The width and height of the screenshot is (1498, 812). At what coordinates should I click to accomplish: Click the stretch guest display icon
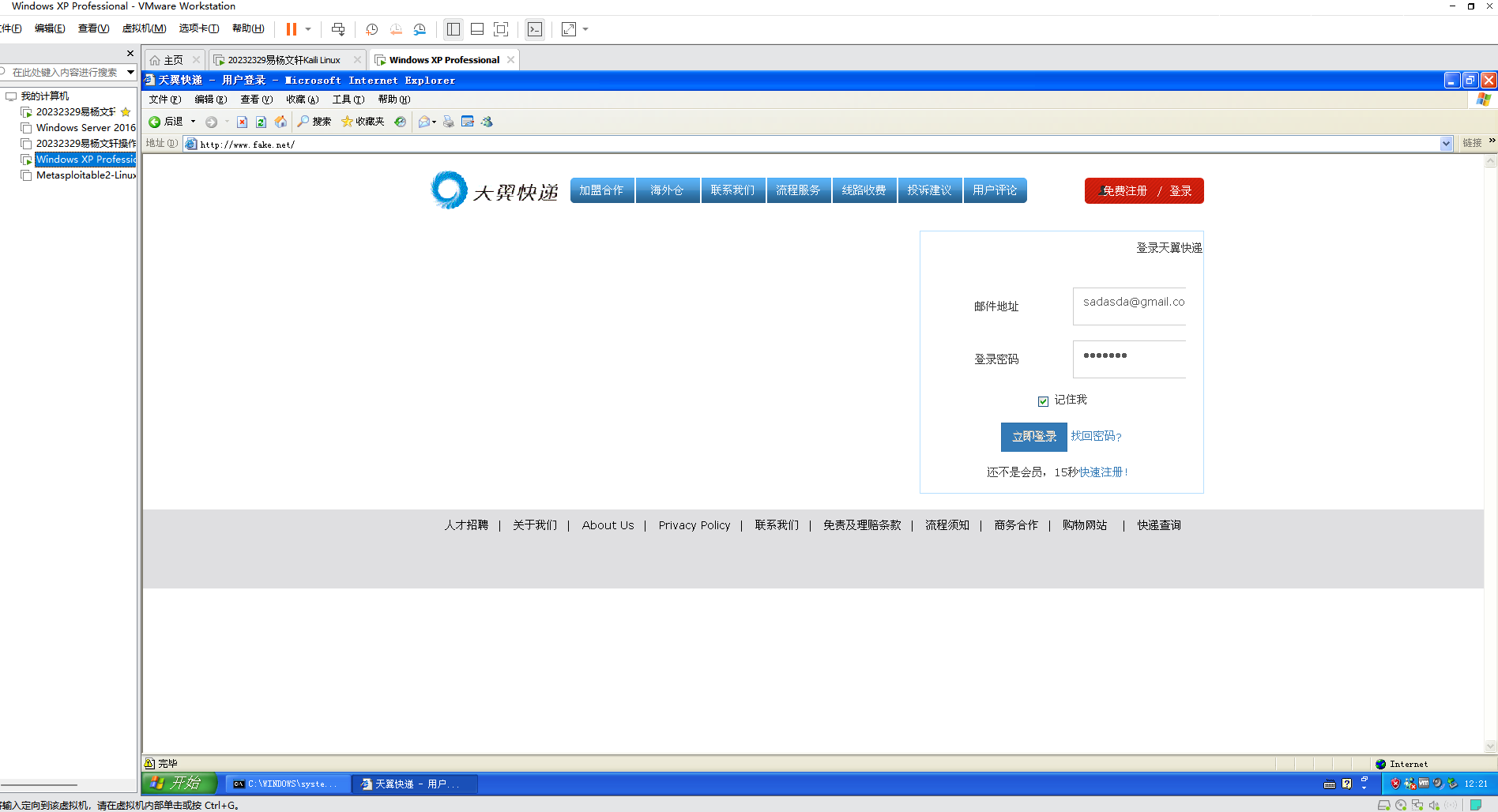(569, 29)
